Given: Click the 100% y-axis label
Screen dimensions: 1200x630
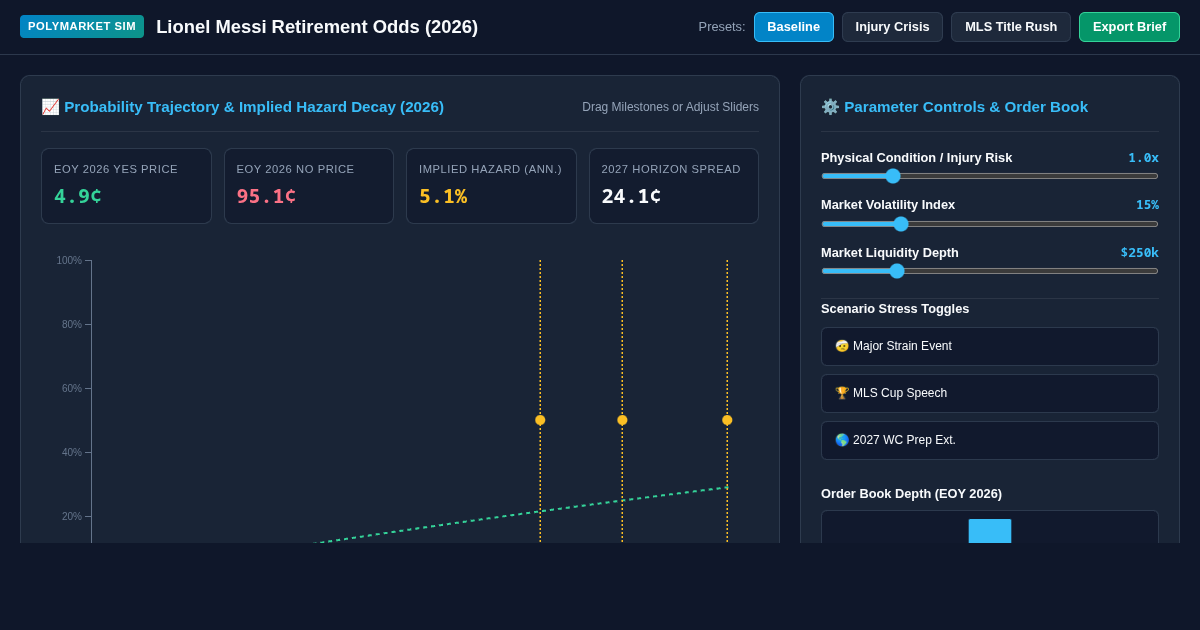Looking at the screenshot, I should point(69,260).
